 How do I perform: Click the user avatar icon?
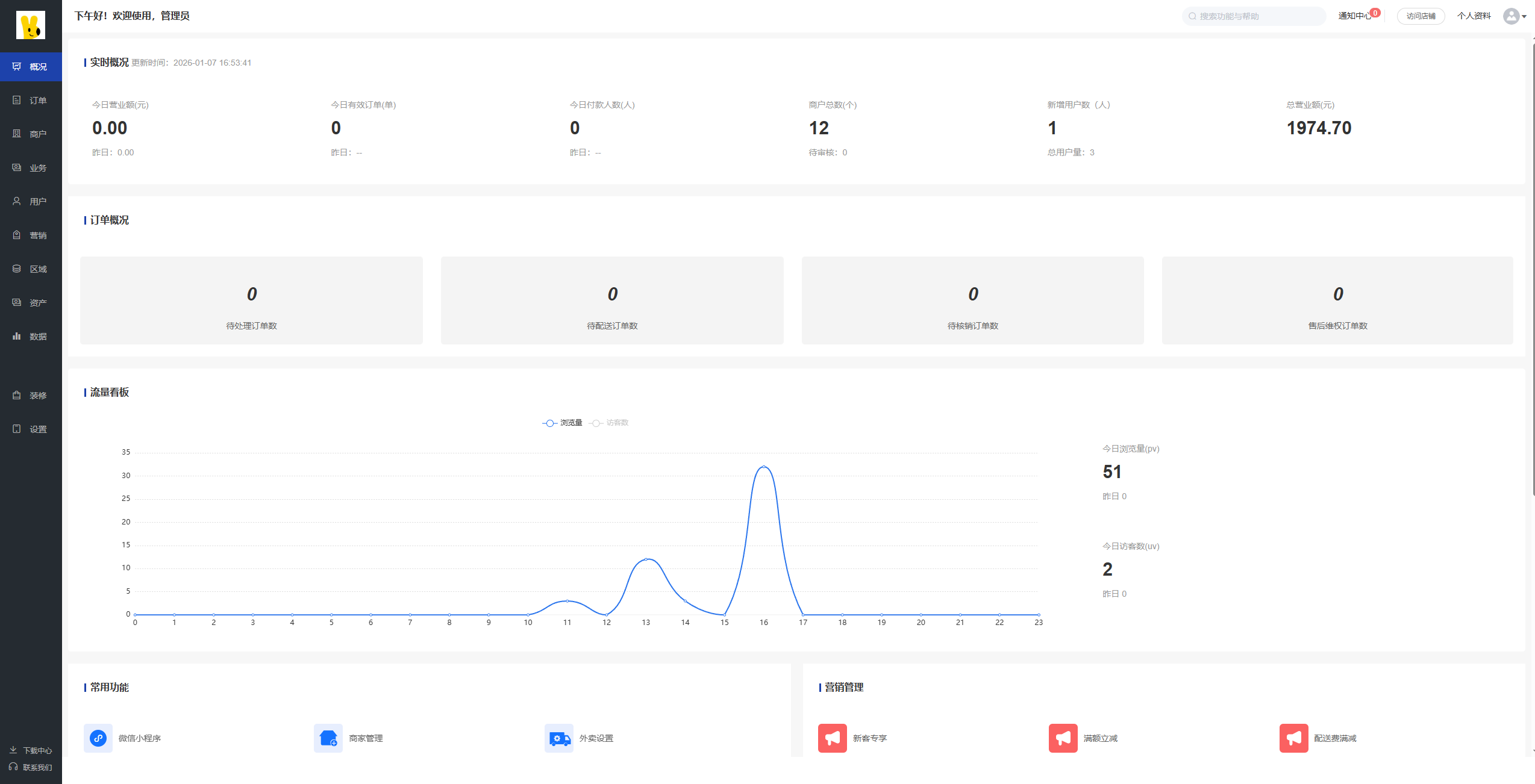click(x=1510, y=16)
